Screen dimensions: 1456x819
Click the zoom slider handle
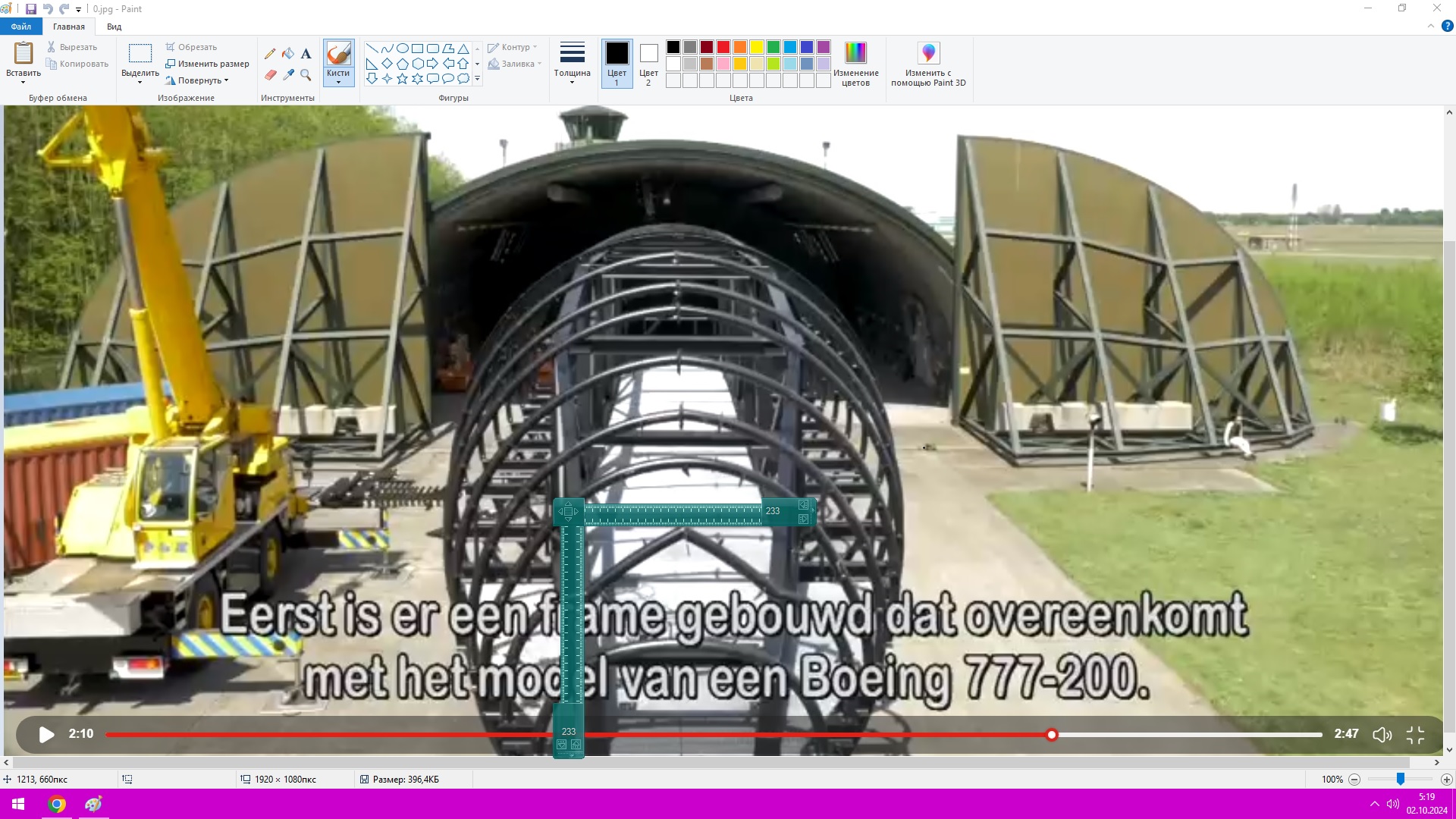pos(1401,779)
